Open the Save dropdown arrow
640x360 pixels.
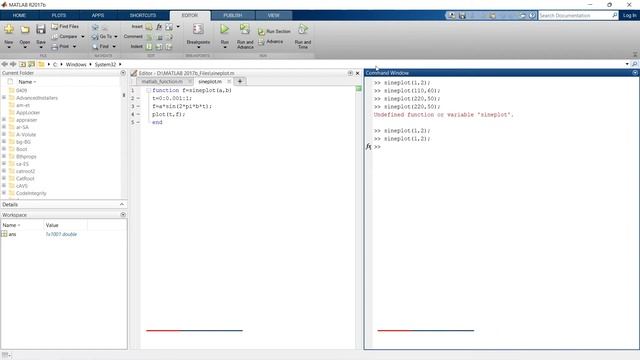(41, 47)
